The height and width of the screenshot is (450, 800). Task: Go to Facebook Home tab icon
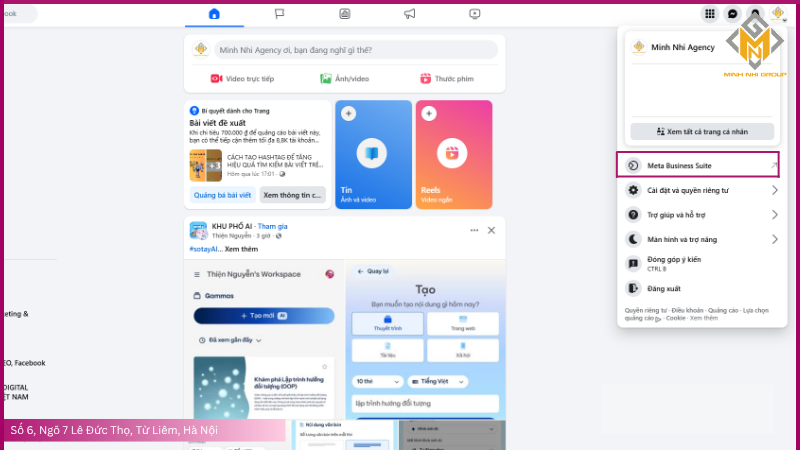(213, 14)
